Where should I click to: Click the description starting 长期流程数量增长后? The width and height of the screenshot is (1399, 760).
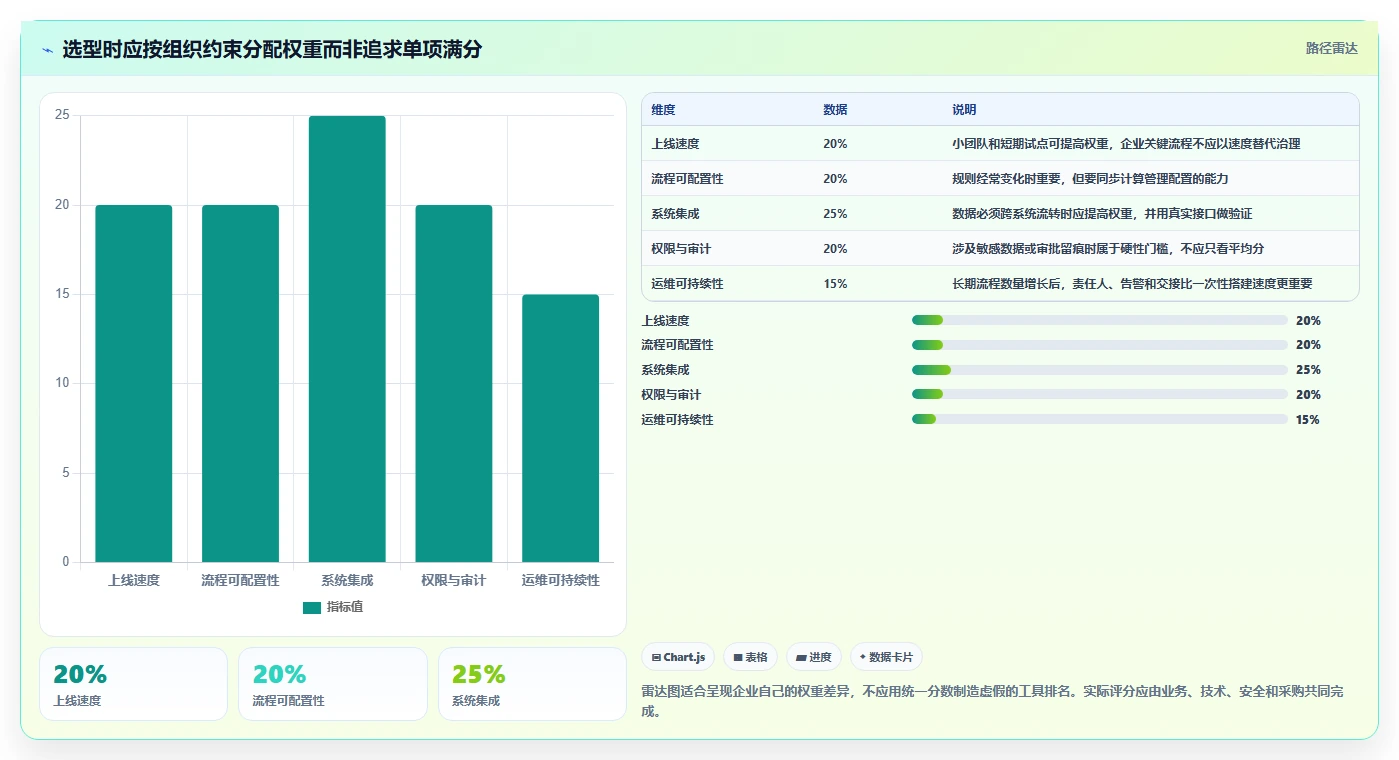click(x=1132, y=284)
